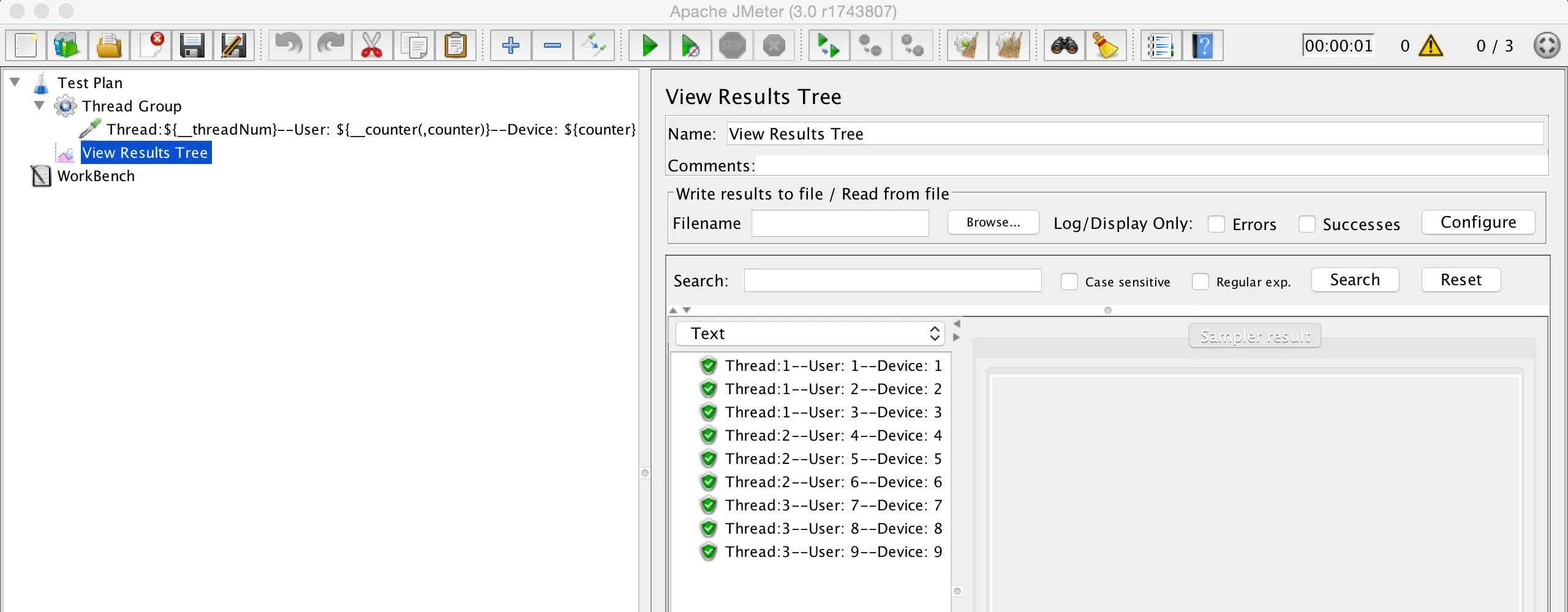Collapse all tree nodes with minus icon

[552, 45]
